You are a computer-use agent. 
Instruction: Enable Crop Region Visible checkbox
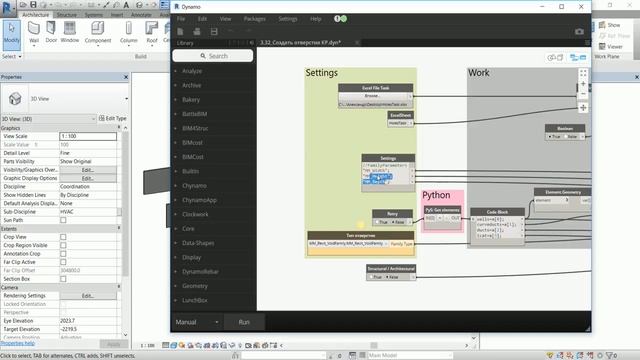(63, 245)
